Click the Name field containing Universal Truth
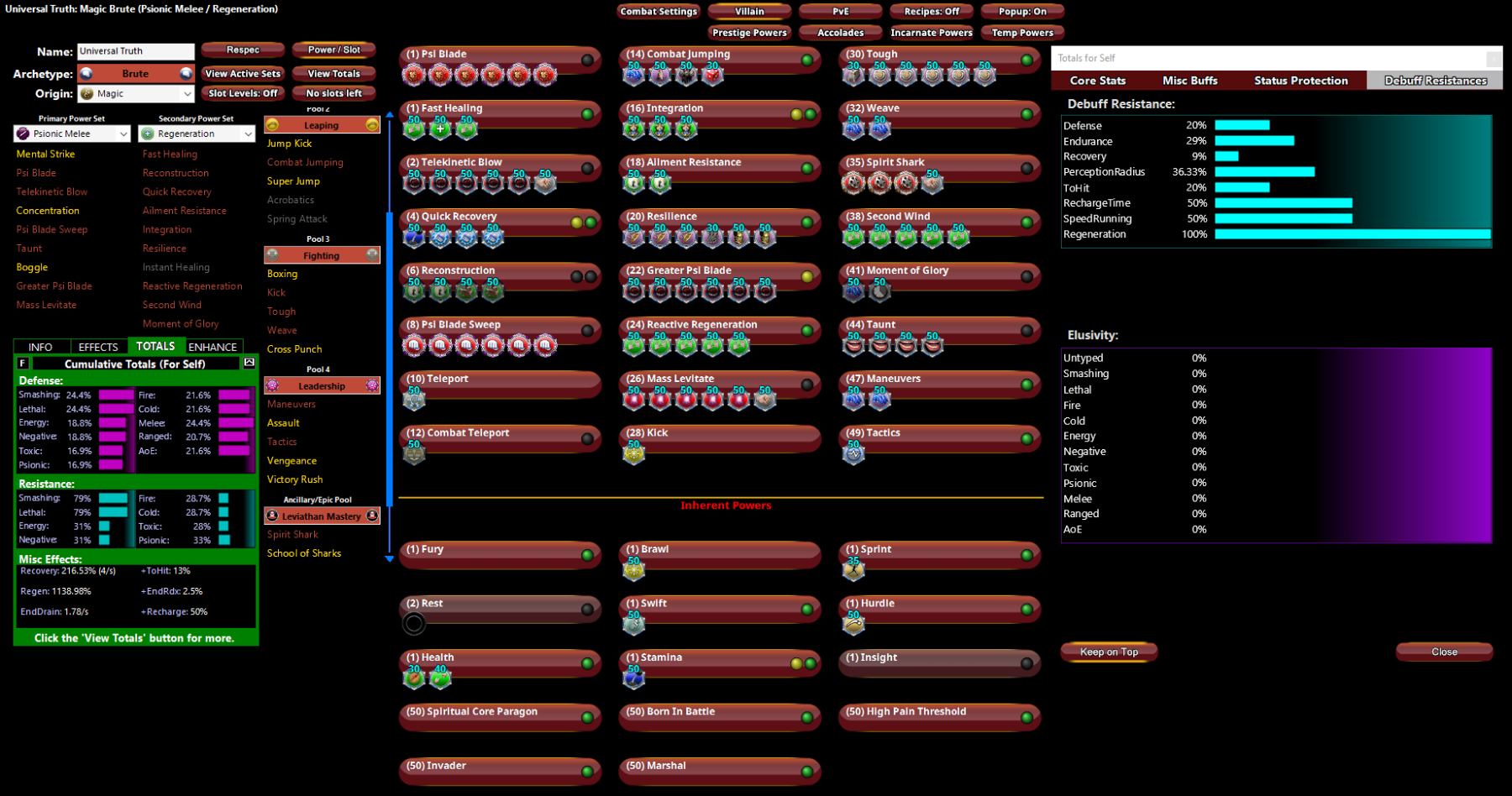The height and width of the screenshot is (796, 1512). (x=136, y=51)
